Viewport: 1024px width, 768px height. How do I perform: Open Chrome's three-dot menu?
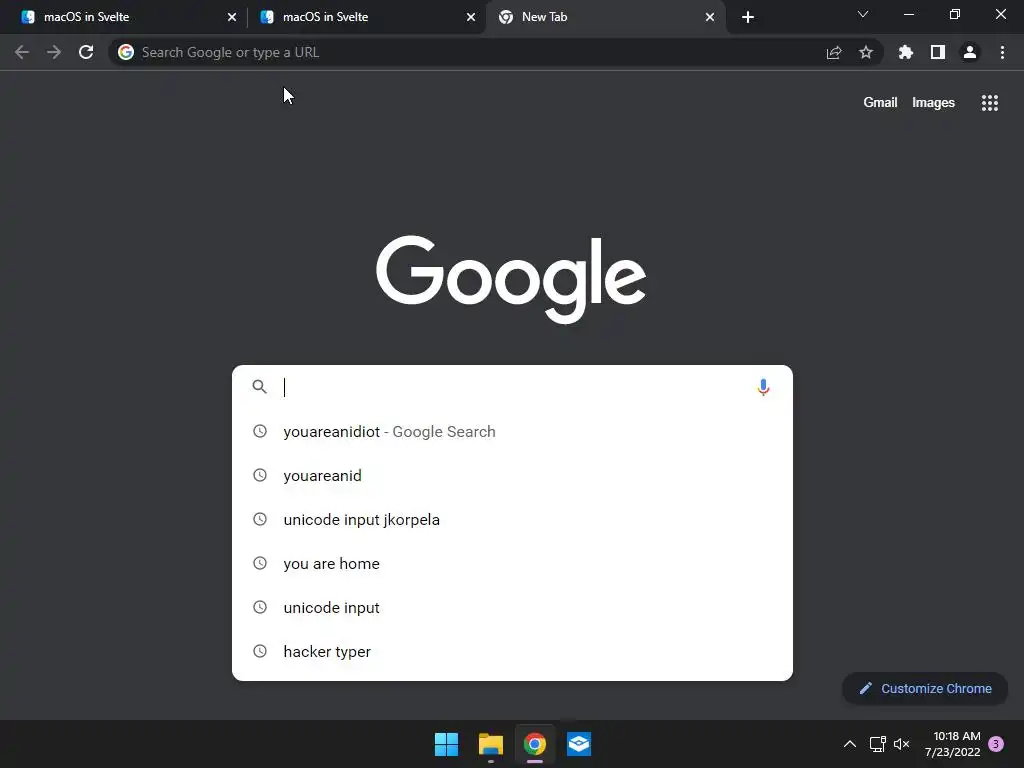(x=1002, y=52)
